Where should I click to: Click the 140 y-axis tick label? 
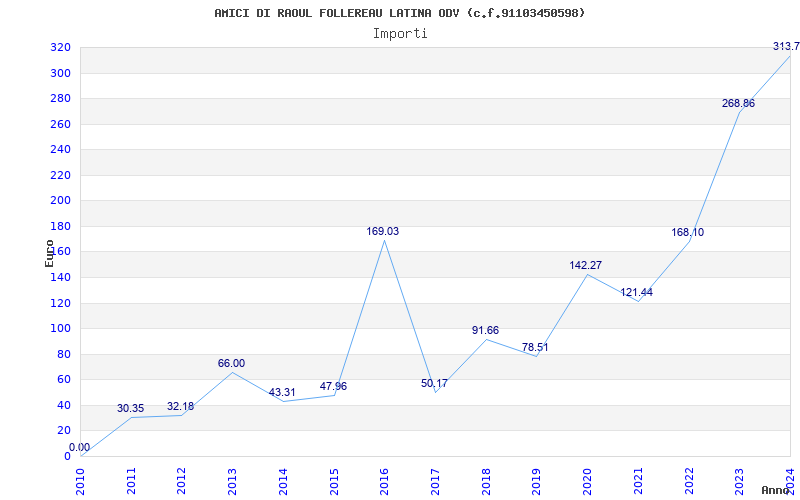(60, 278)
